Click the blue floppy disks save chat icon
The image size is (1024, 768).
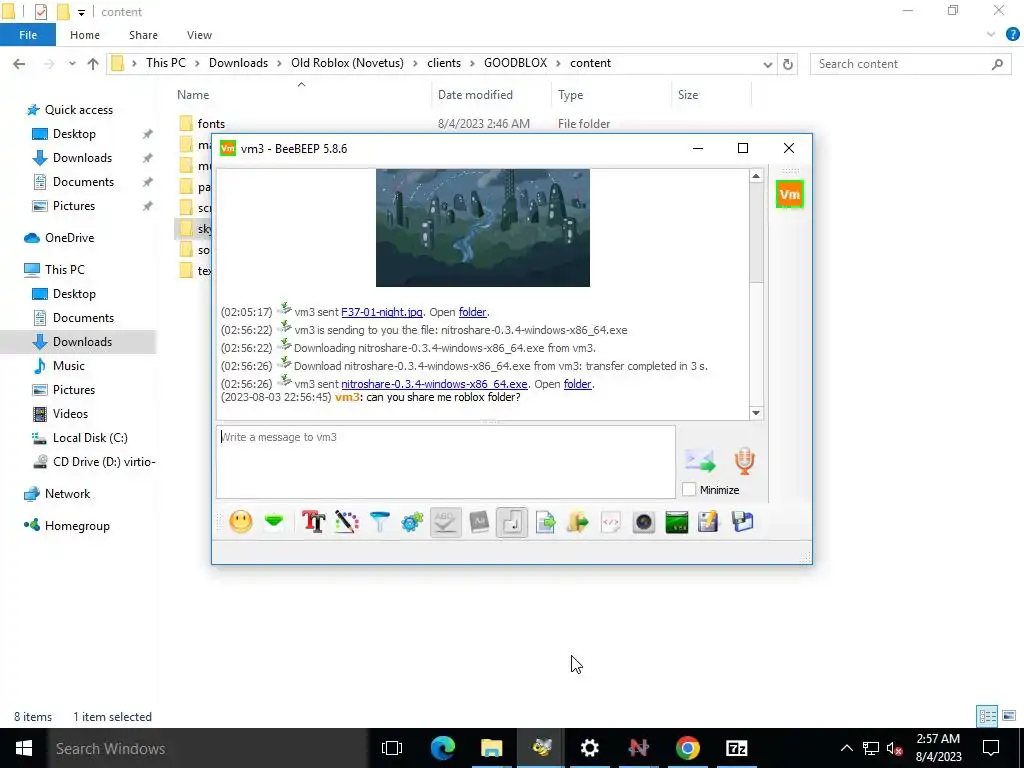click(743, 522)
